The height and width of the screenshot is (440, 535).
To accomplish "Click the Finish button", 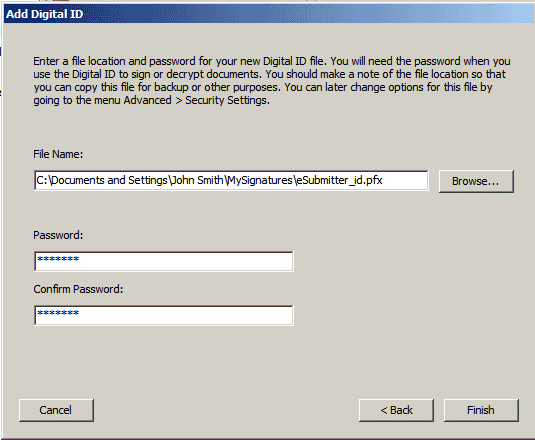I will click(x=481, y=410).
